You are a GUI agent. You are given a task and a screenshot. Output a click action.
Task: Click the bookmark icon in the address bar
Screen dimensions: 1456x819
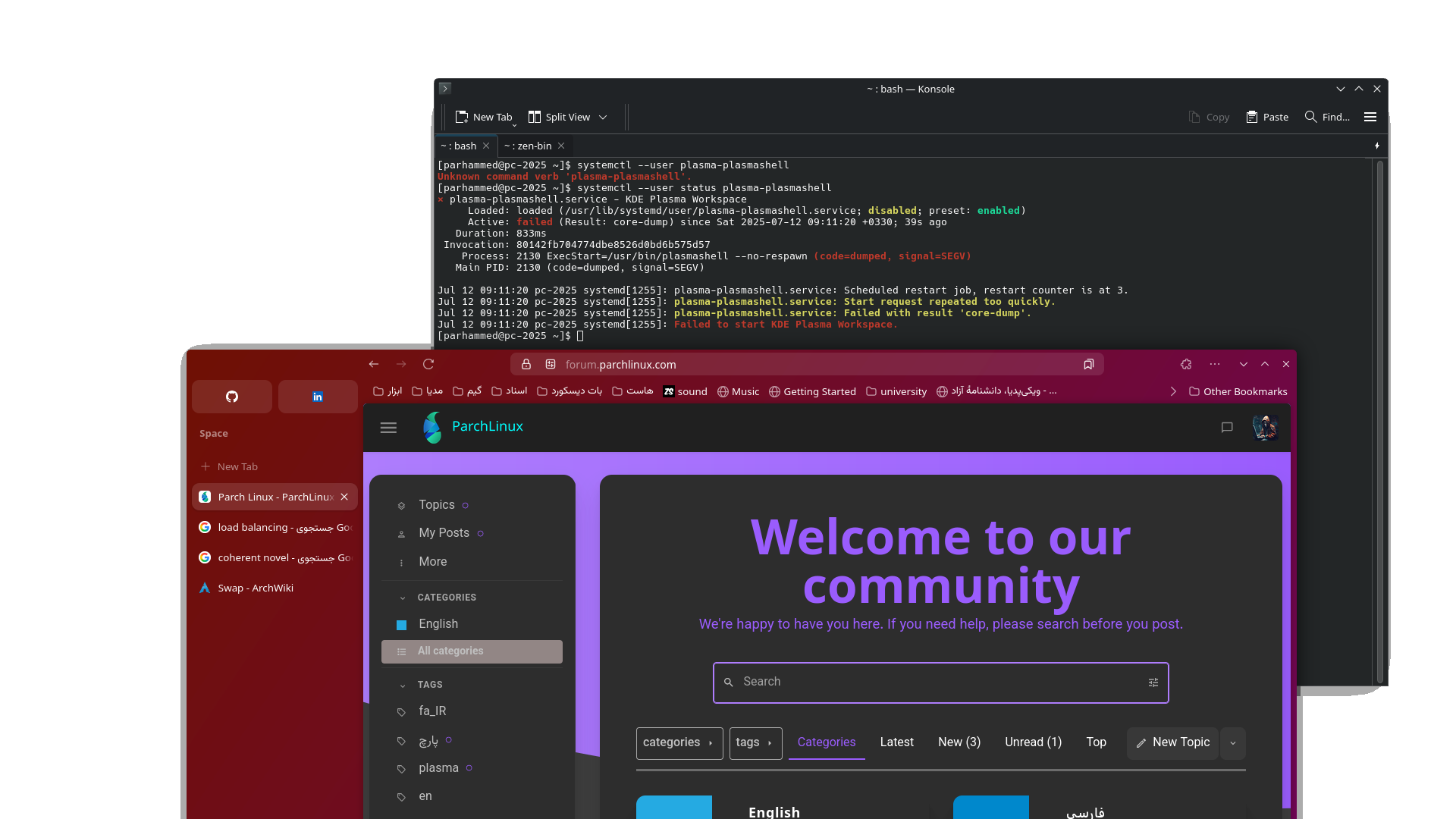pyautogui.click(x=1089, y=364)
